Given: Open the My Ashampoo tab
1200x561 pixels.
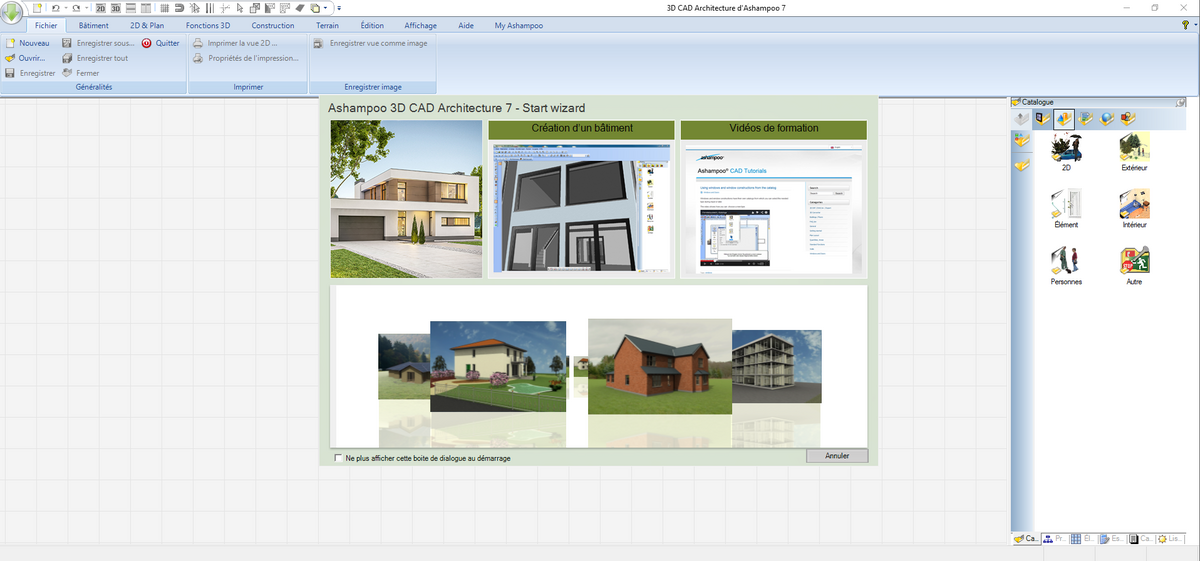Looking at the screenshot, I should [519, 25].
